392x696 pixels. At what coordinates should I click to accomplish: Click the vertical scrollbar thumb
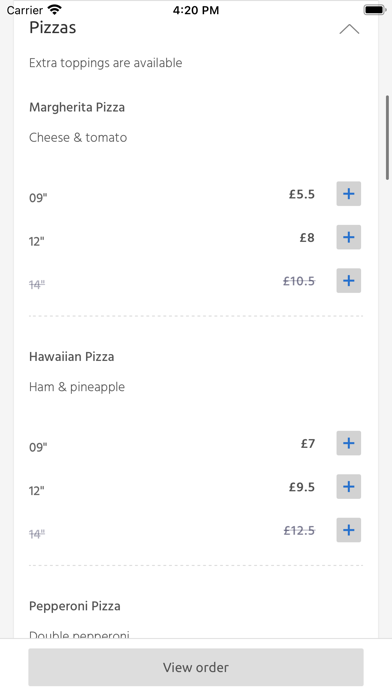(387, 138)
